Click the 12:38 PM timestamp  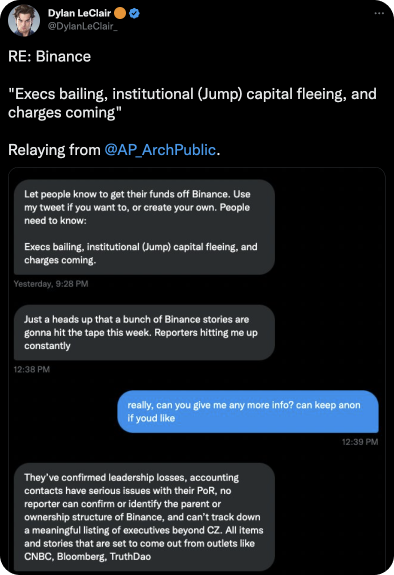tap(32, 369)
